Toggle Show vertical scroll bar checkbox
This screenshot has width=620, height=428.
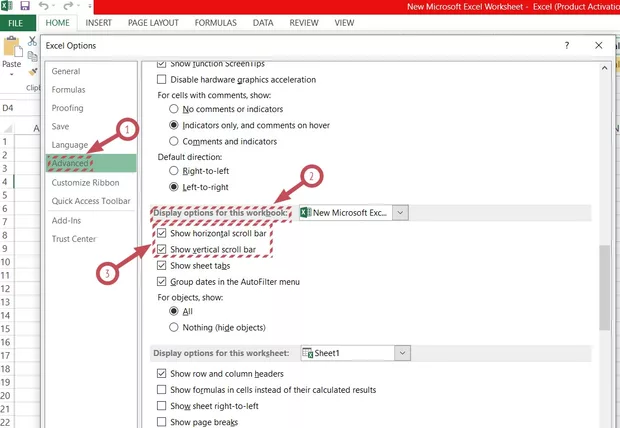coord(163,249)
